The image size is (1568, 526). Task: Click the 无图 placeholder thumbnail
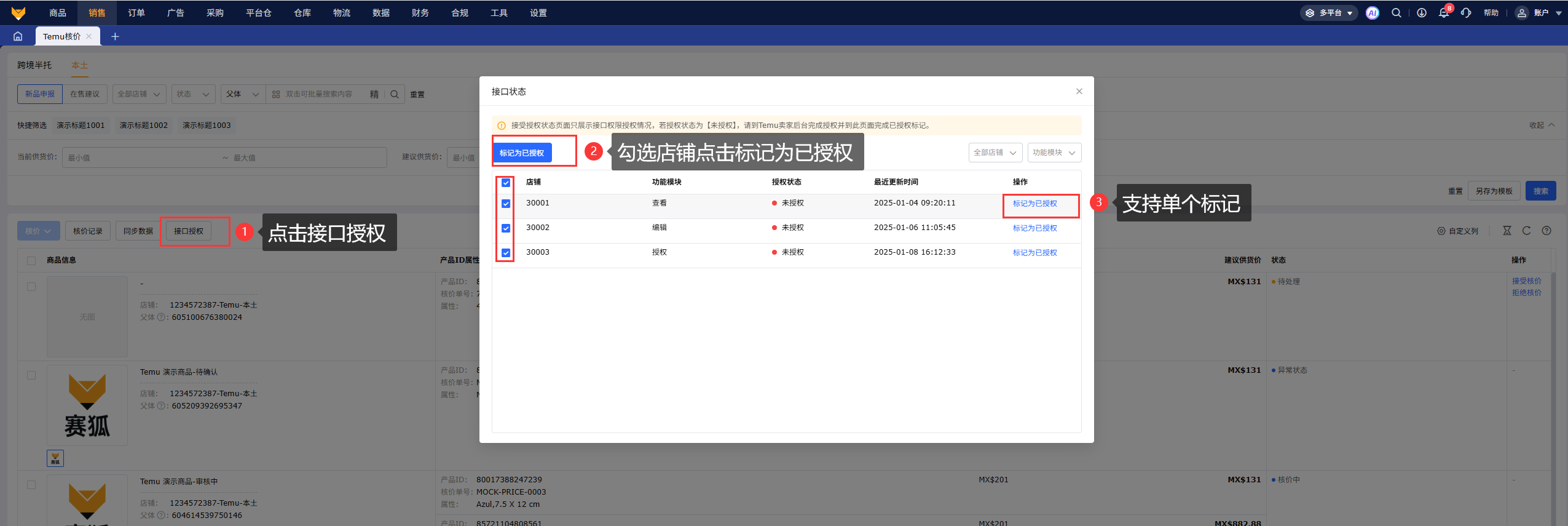pos(87,317)
